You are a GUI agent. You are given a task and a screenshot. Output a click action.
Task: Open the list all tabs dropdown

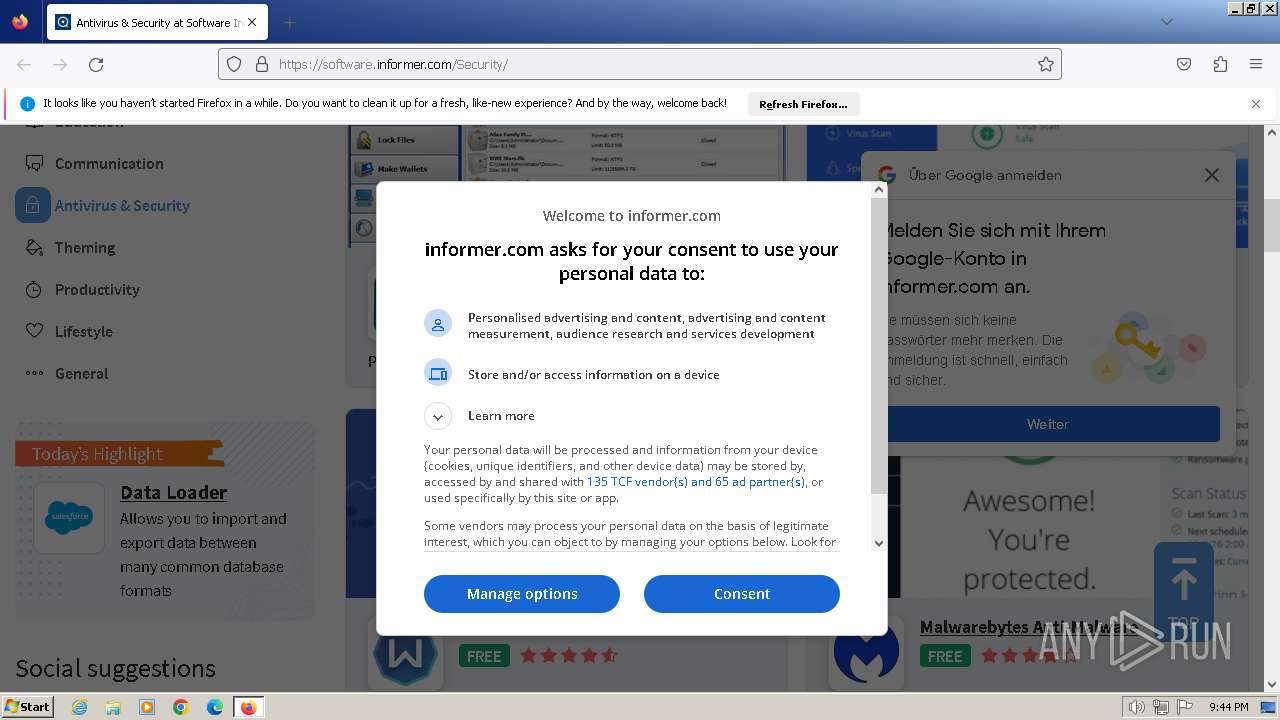1166,22
